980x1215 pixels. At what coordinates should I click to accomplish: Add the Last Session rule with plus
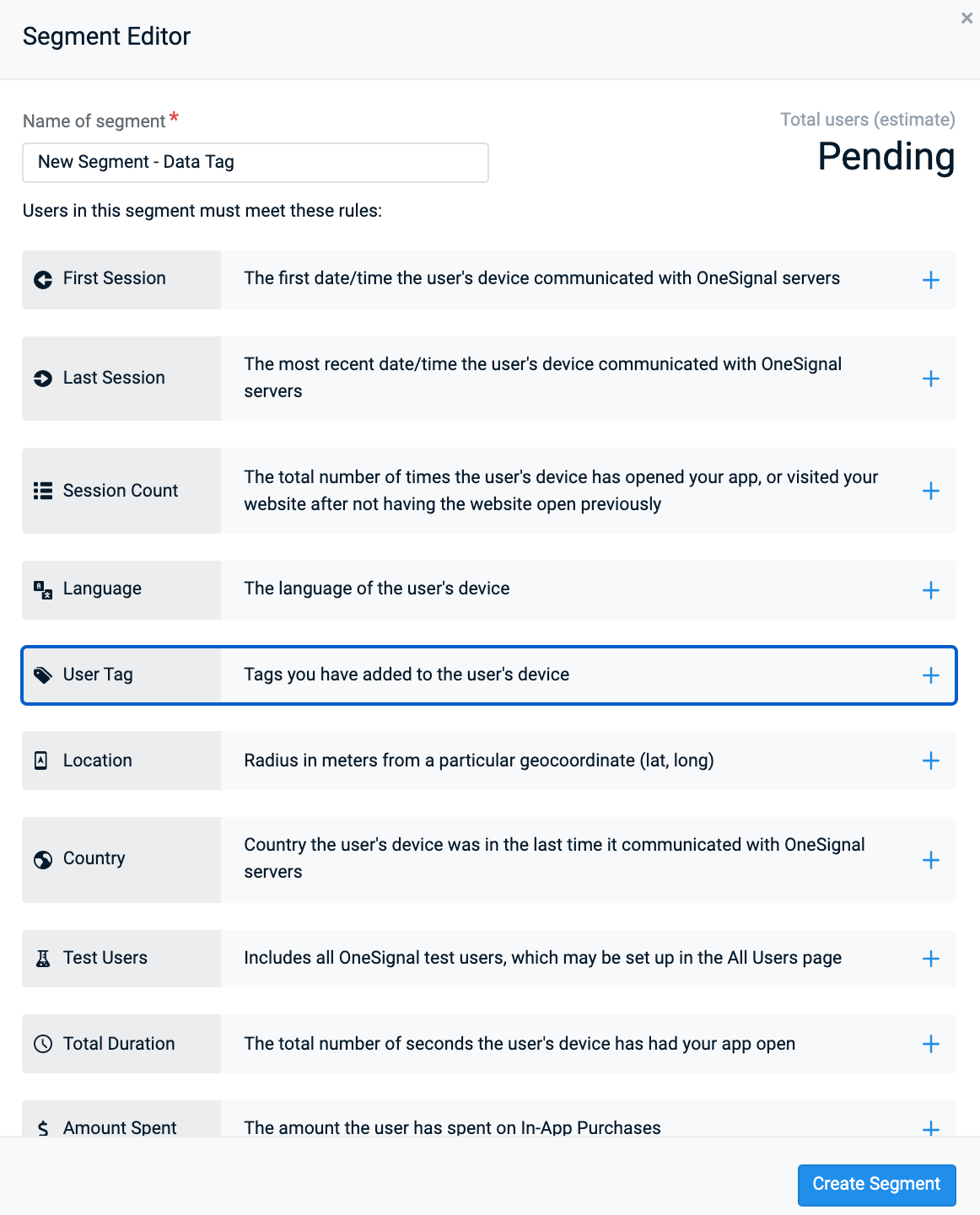[x=931, y=379]
